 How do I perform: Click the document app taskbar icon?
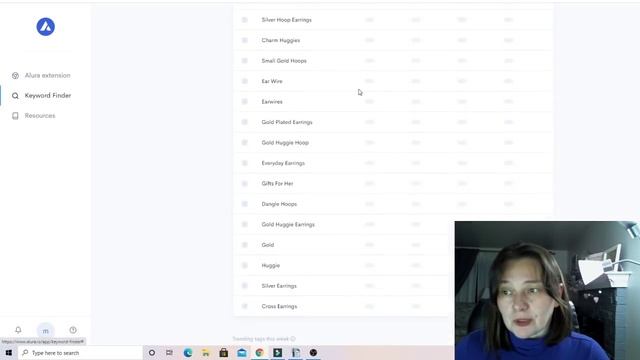pos(296,353)
